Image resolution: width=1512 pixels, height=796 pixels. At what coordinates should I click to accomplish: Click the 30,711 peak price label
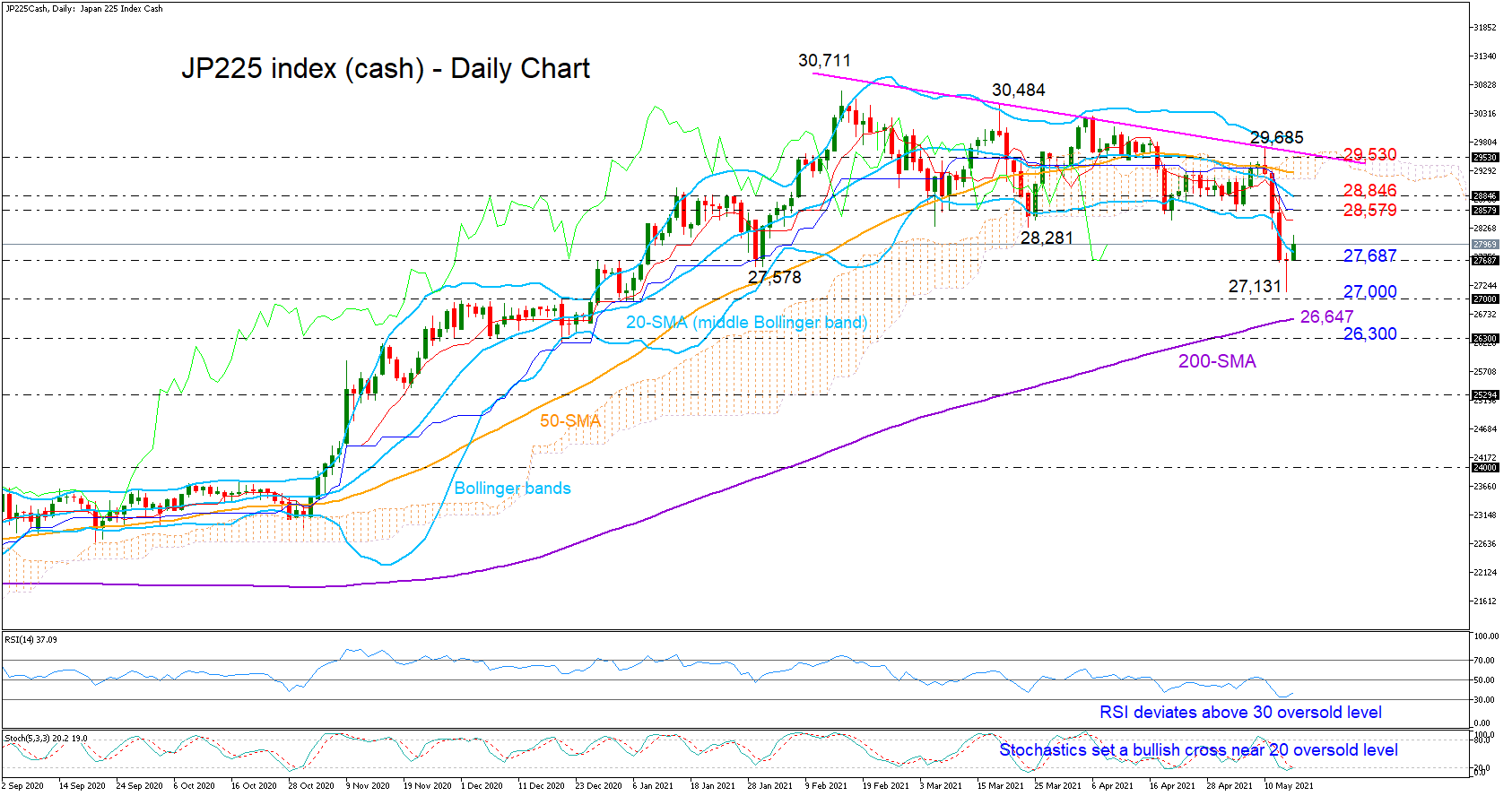(x=824, y=61)
